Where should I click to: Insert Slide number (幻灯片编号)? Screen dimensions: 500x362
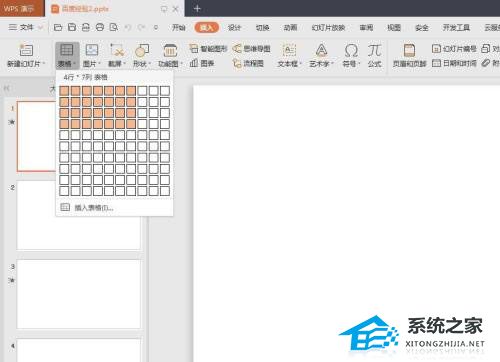point(454,49)
